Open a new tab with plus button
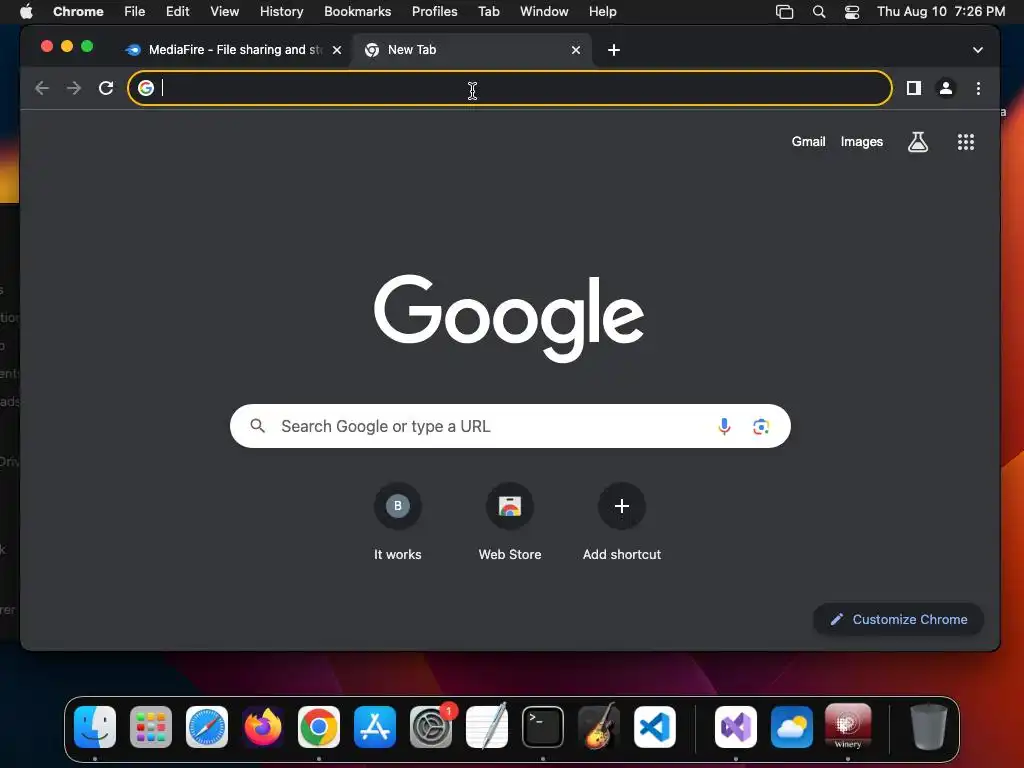Image resolution: width=1024 pixels, height=768 pixels. click(614, 50)
